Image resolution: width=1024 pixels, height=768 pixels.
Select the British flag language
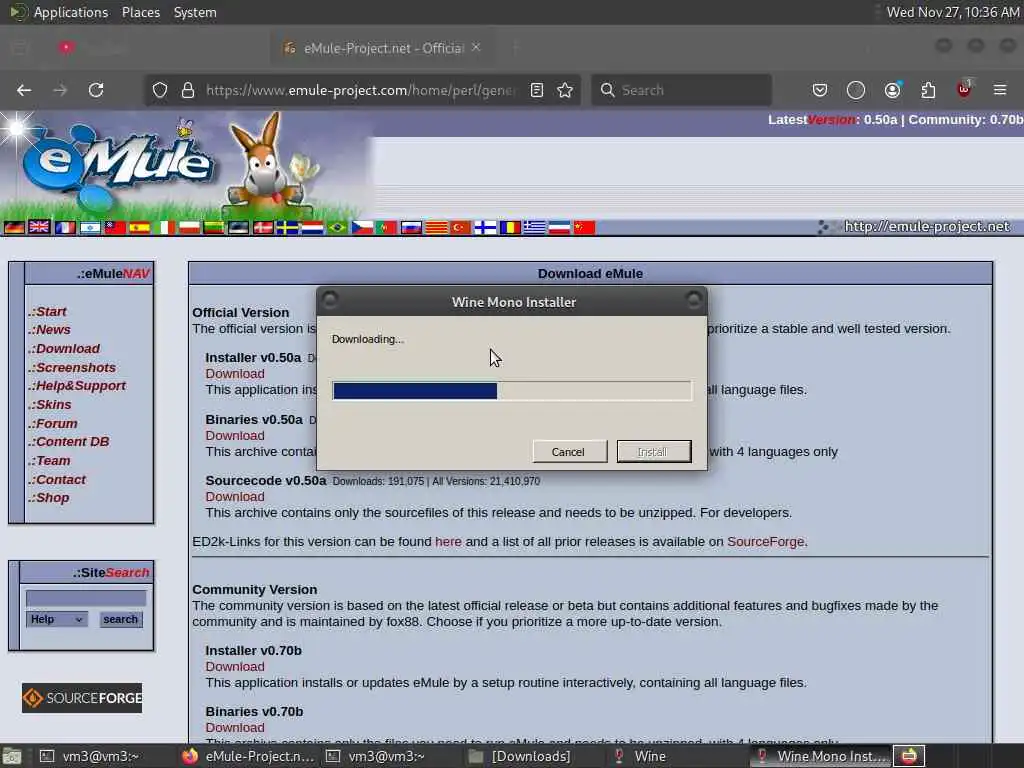(x=39, y=227)
